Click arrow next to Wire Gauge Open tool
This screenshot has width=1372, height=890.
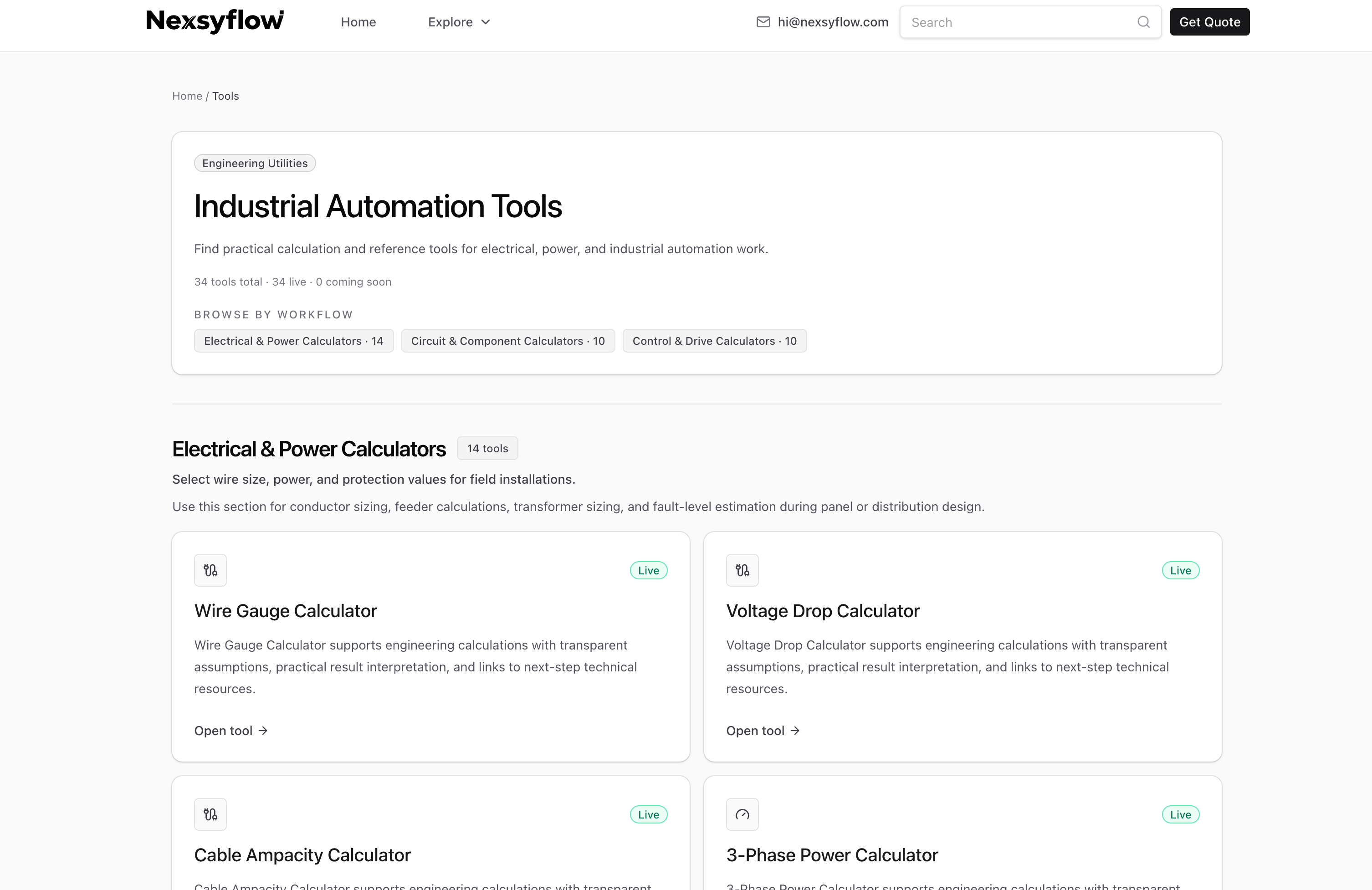263,730
